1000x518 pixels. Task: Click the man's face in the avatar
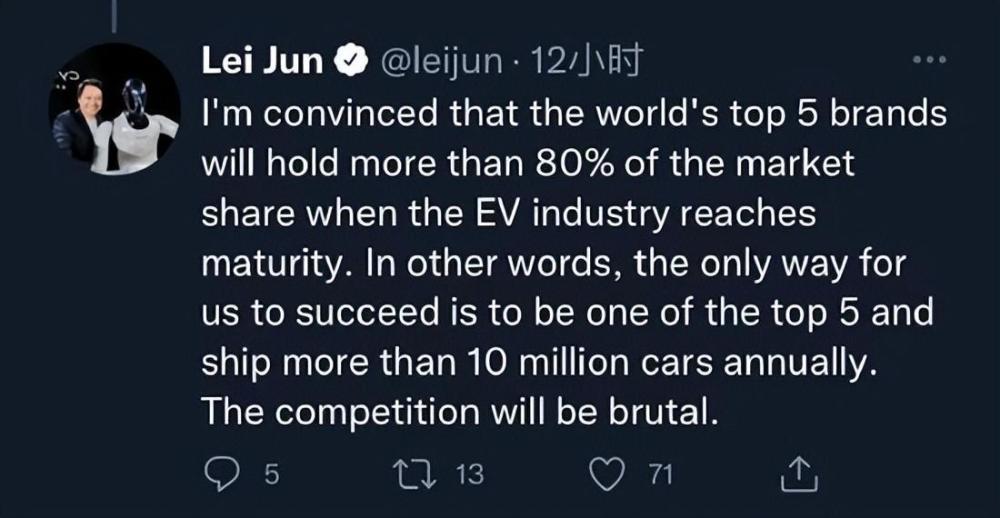[87, 93]
